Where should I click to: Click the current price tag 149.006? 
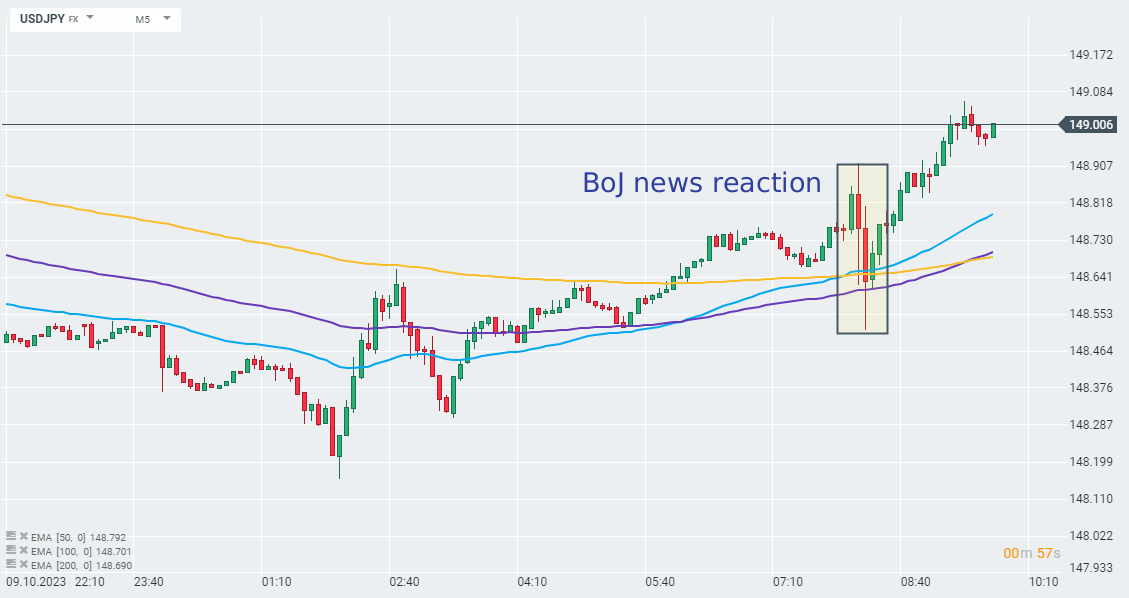click(1091, 125)
